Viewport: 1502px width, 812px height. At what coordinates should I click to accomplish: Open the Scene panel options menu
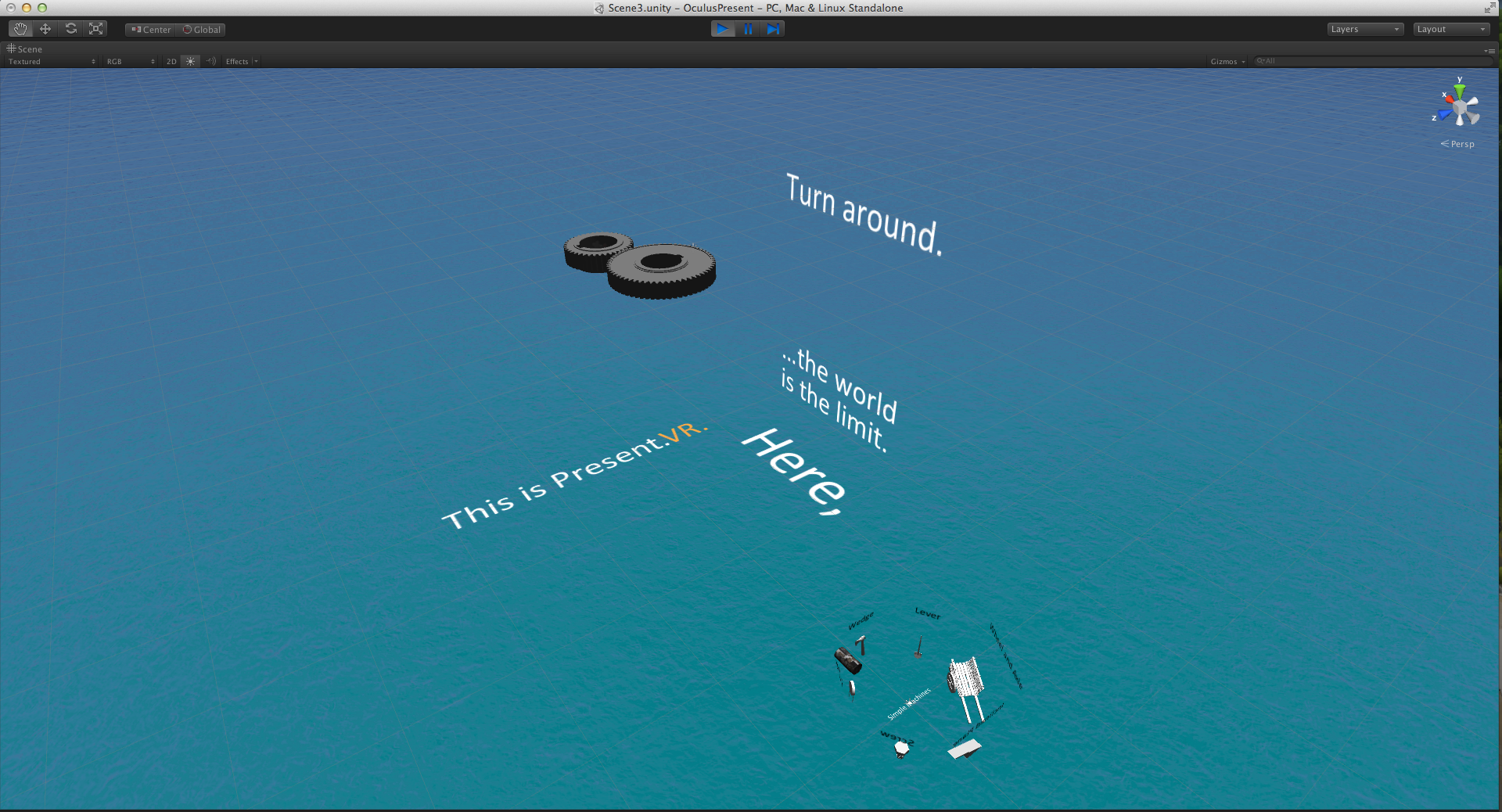(x=1489, y=50)
